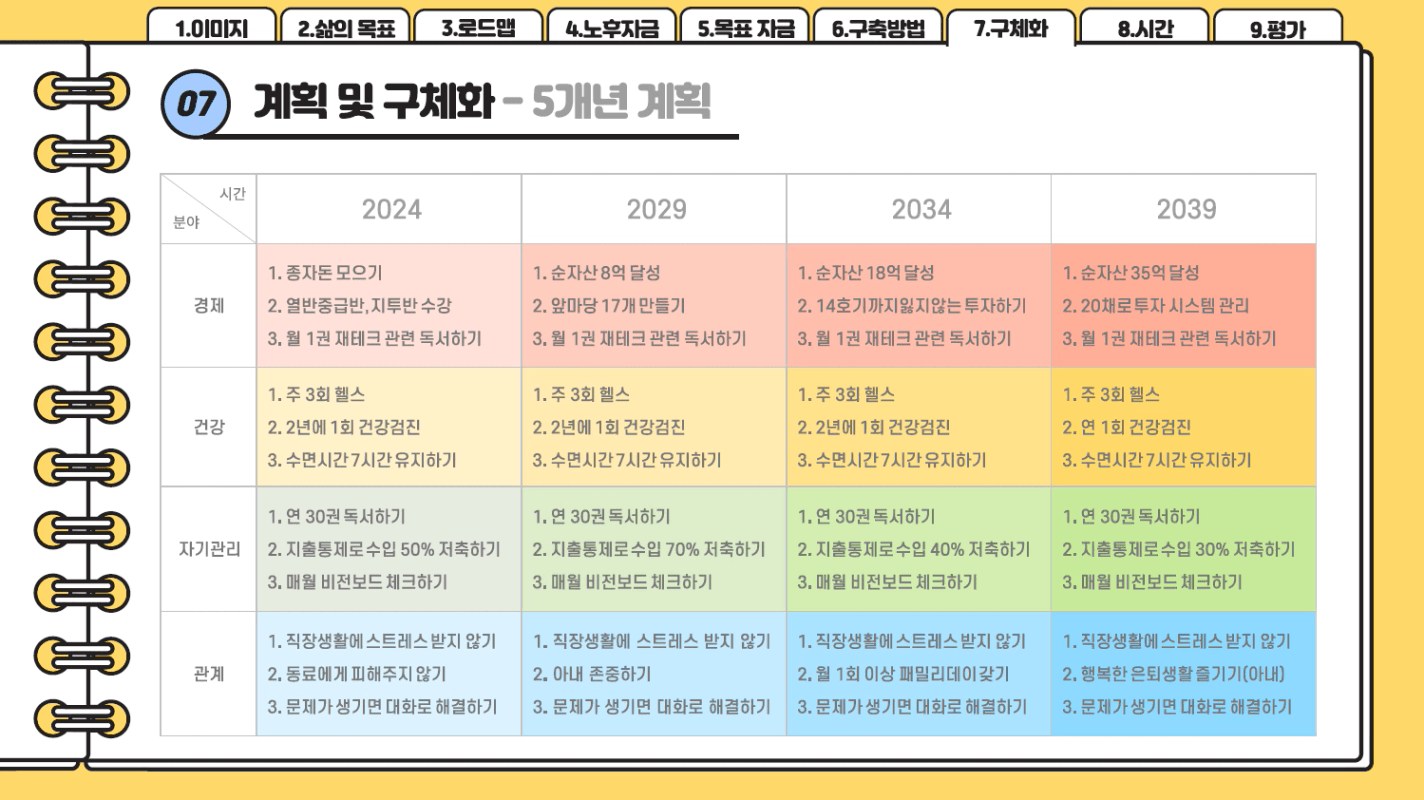The image size is (1424, 800).
Task: Click 3. 월 1권 재테크 관련 독서하기 in the 2024 column
Action: coord(374,339)
